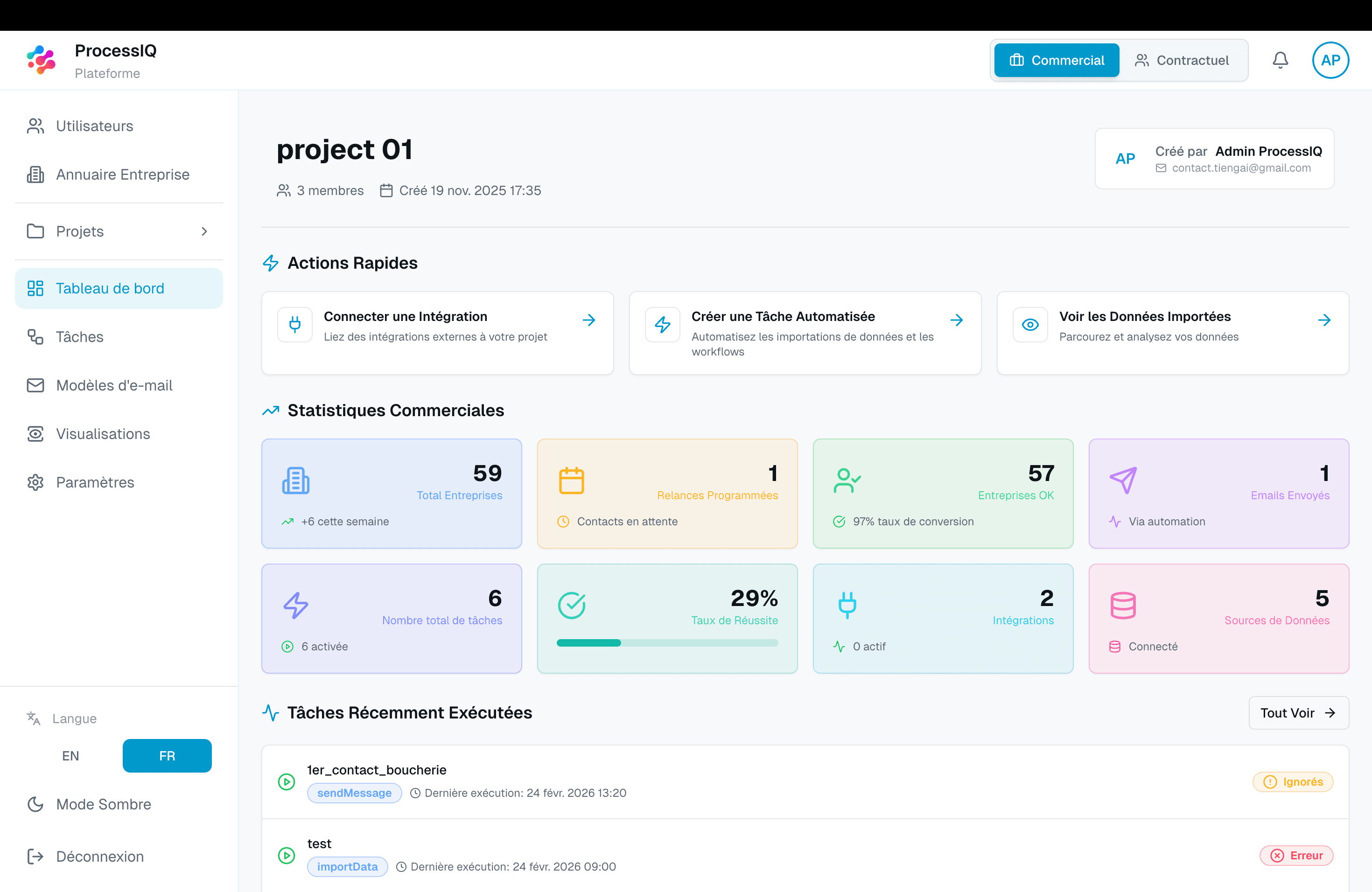Select the Tâches icon in sidebar
Viewport: 1372px width, 892px height.
pyautogui.click(x=36, y=336)
